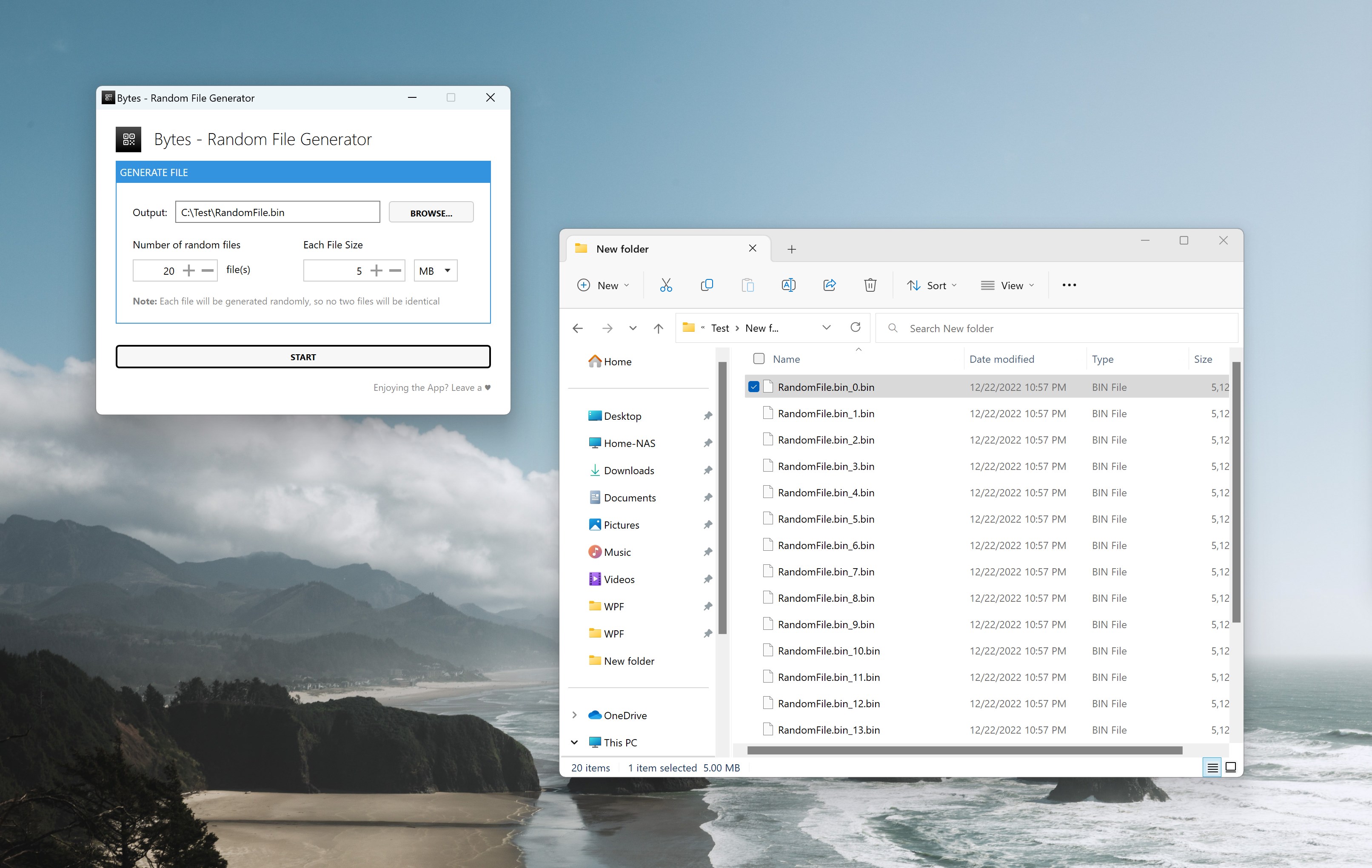Click the Cut scissors icon in Explorer toolbar

point(665,285)
